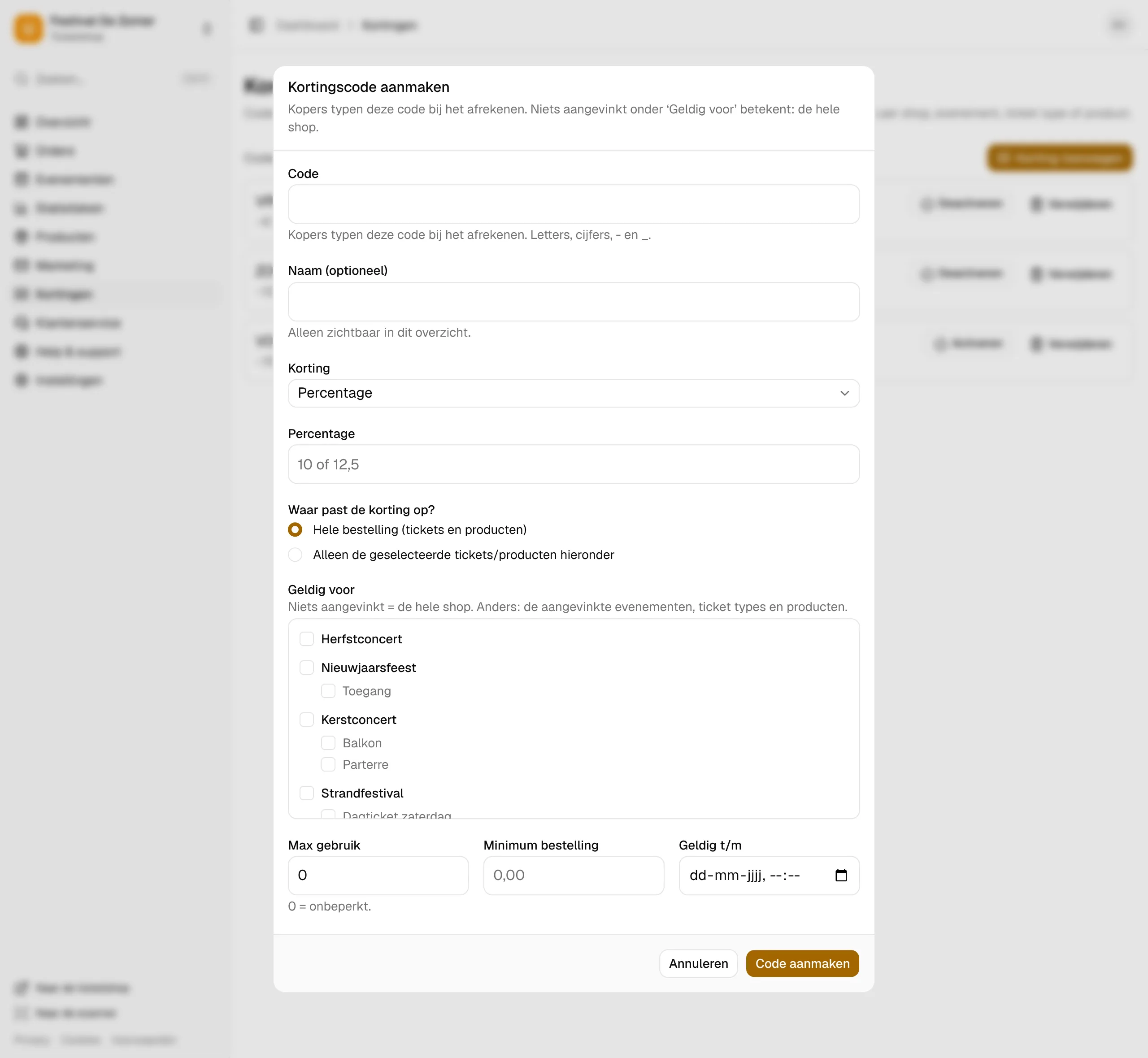The height and width of the screenshot is (1058, 1148).
Task: Cancel with the Annuleren button
Action: click(699, 964)
